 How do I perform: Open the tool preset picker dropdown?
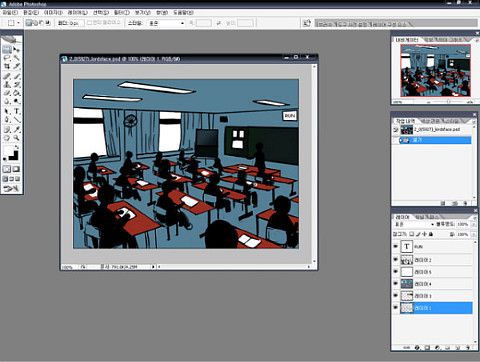18,23
